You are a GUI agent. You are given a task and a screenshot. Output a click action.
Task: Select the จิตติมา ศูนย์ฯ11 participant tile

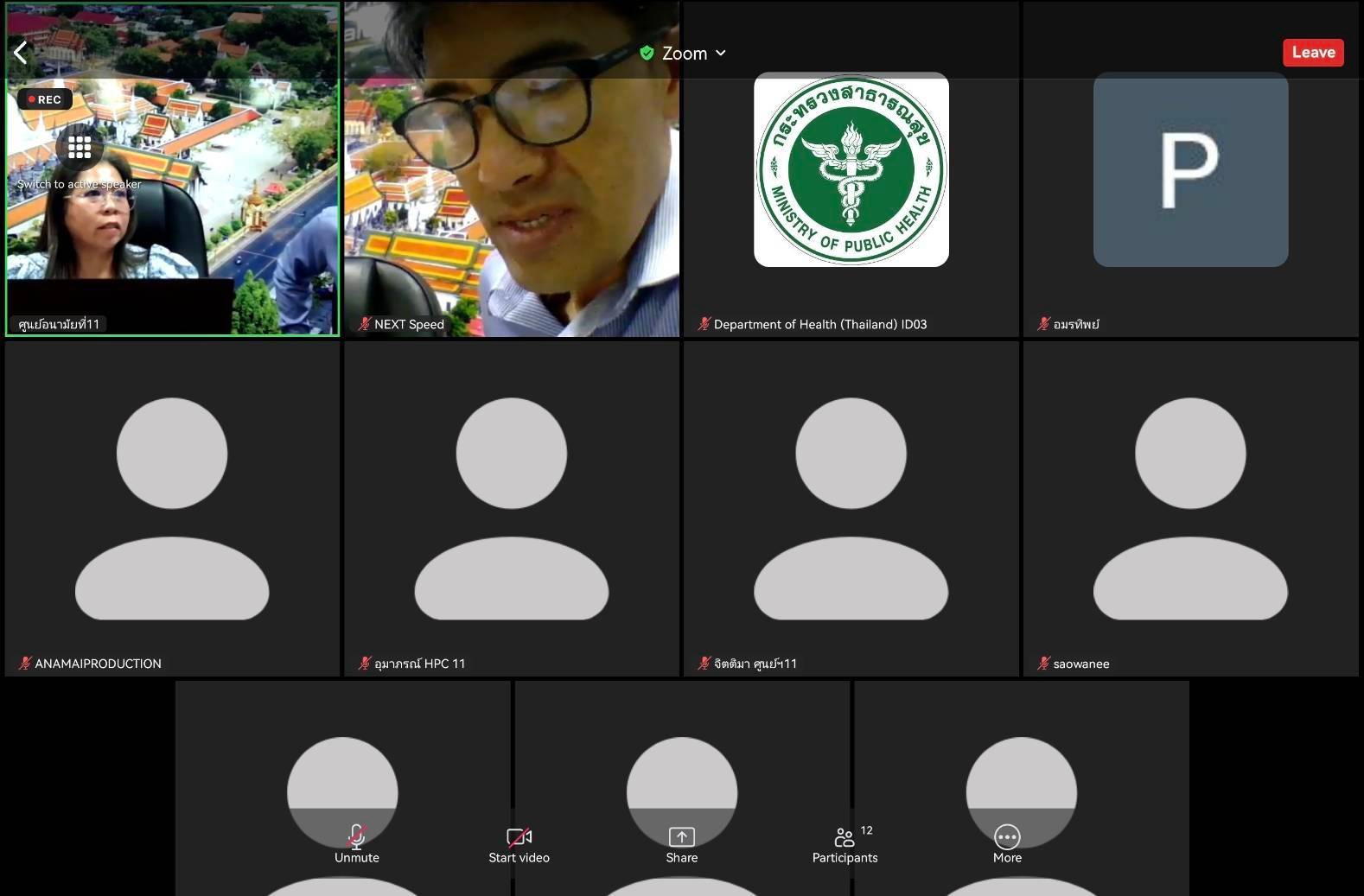click(851, 509)
